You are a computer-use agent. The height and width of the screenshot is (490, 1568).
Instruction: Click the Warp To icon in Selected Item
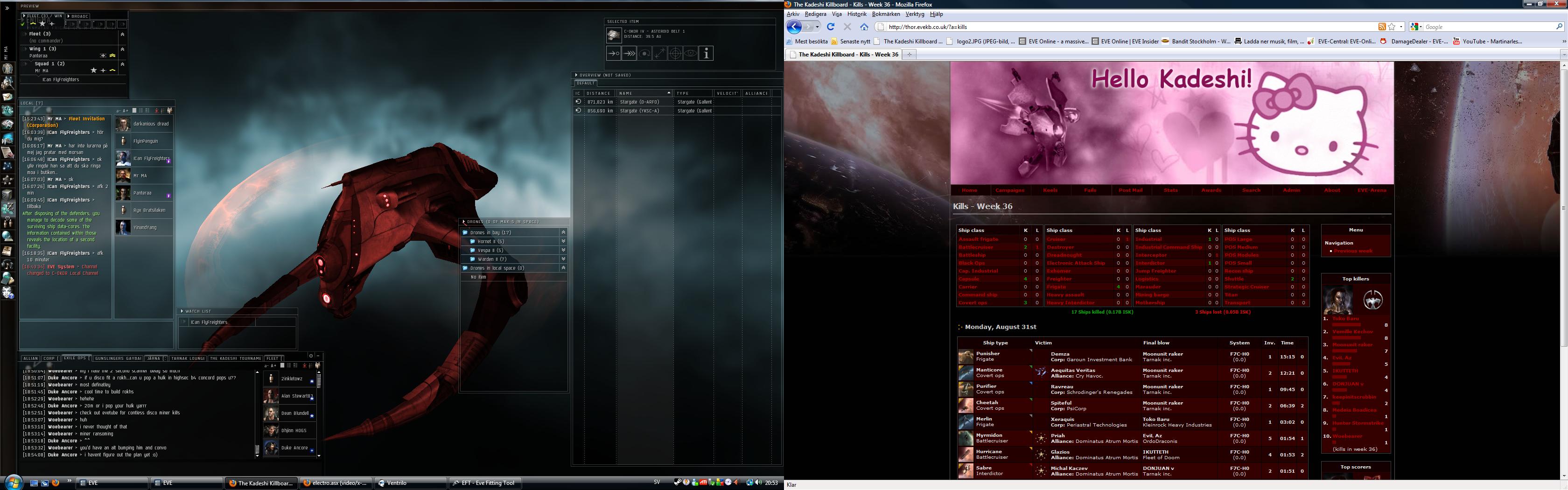(x=630, y=54)
